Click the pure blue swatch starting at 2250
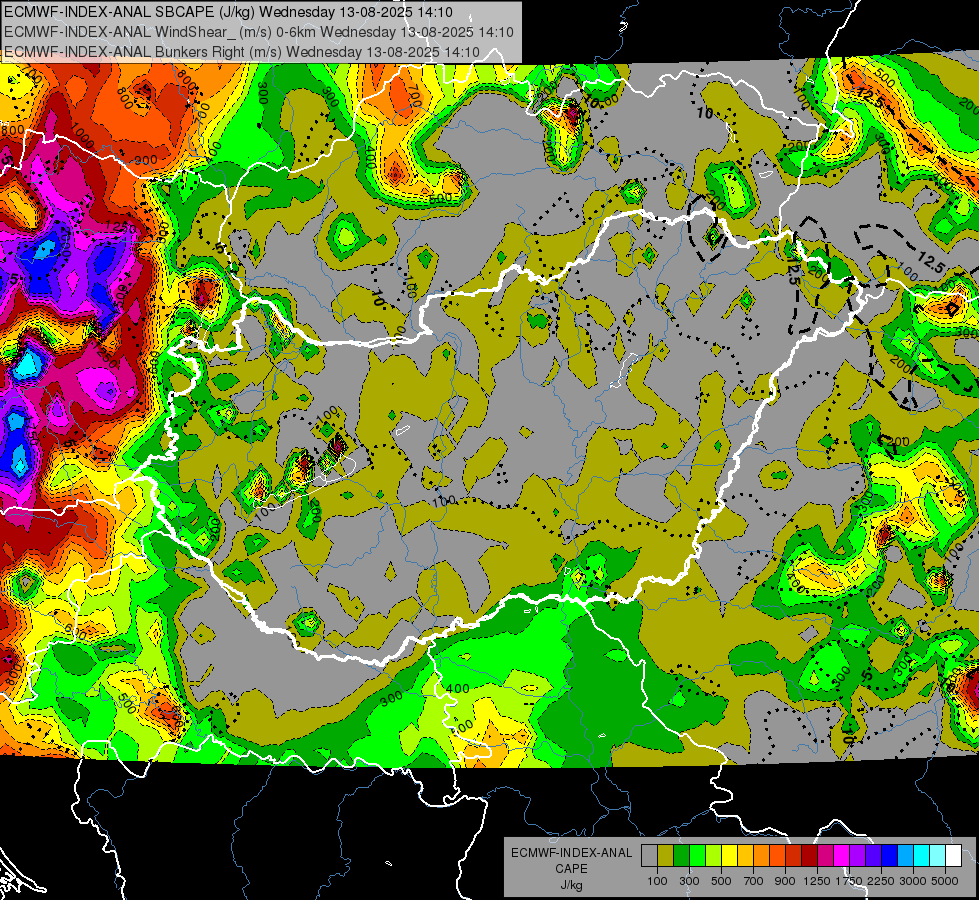This screenshot has width=979, height=900. [890, 856]
